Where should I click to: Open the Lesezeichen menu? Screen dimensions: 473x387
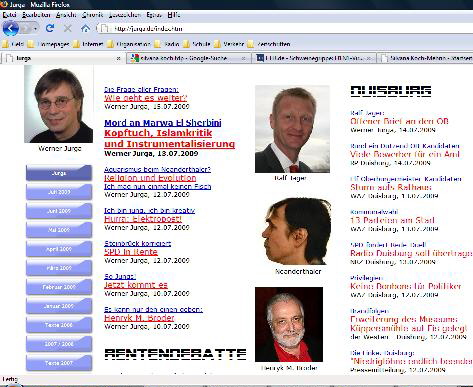coord(125,15)
